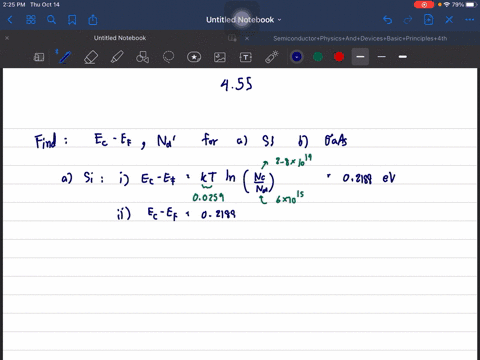Open the more options ellipsis menu
The height and width of the screenshot is (360, 480).
tap(469, 20)
